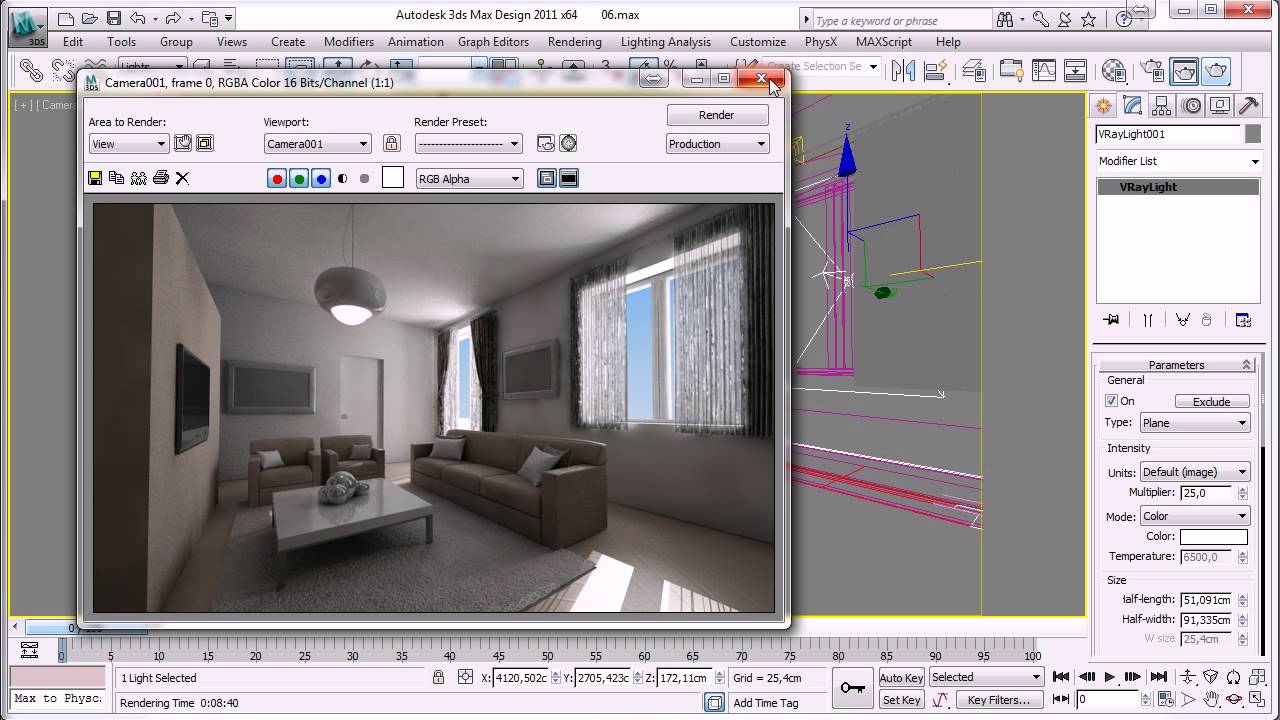The image size is (1280, 720).
Task: Clone the rendered frame window
Action: click(138, 178)
